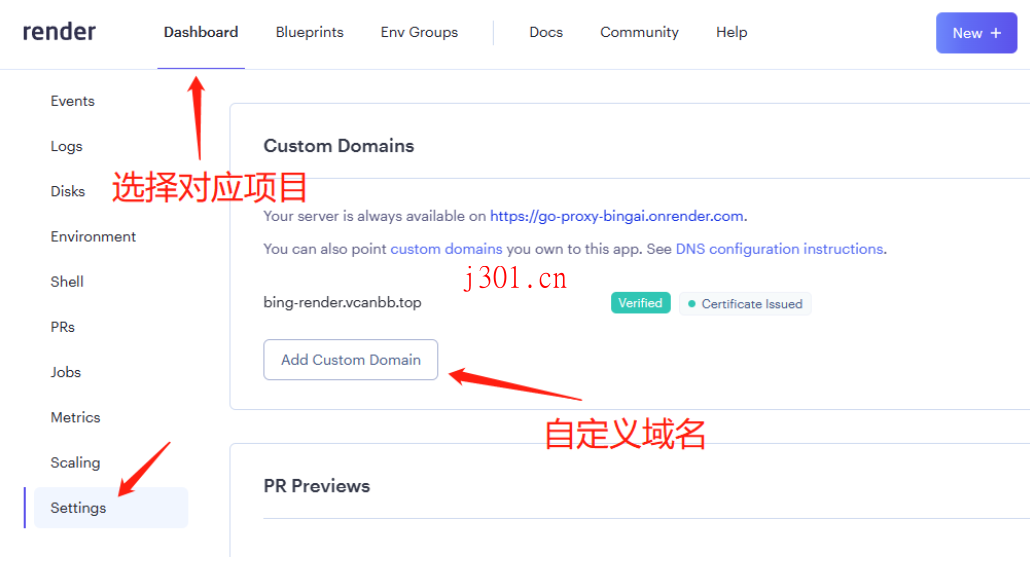Follow the custom domains link

pos(446,249)
